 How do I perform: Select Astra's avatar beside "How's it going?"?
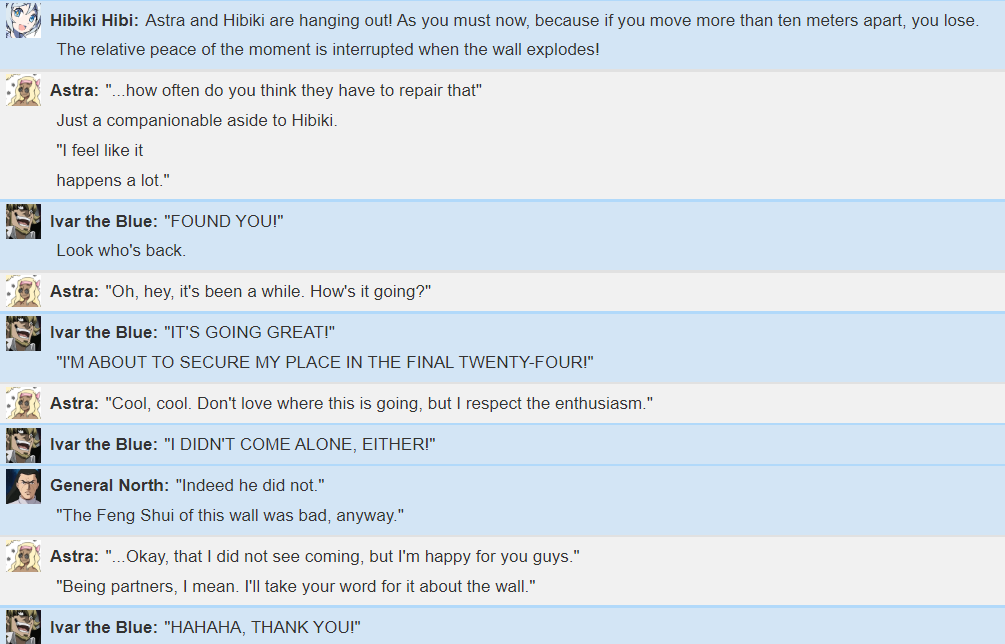24,292
